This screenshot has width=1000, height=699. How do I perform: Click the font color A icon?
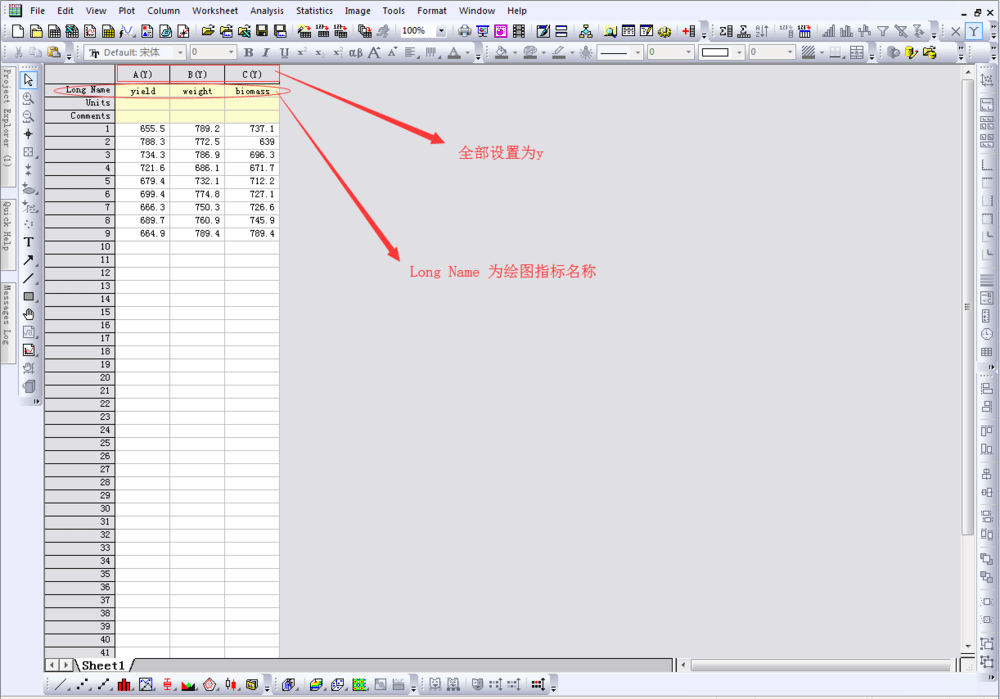(x=454, y=52)
